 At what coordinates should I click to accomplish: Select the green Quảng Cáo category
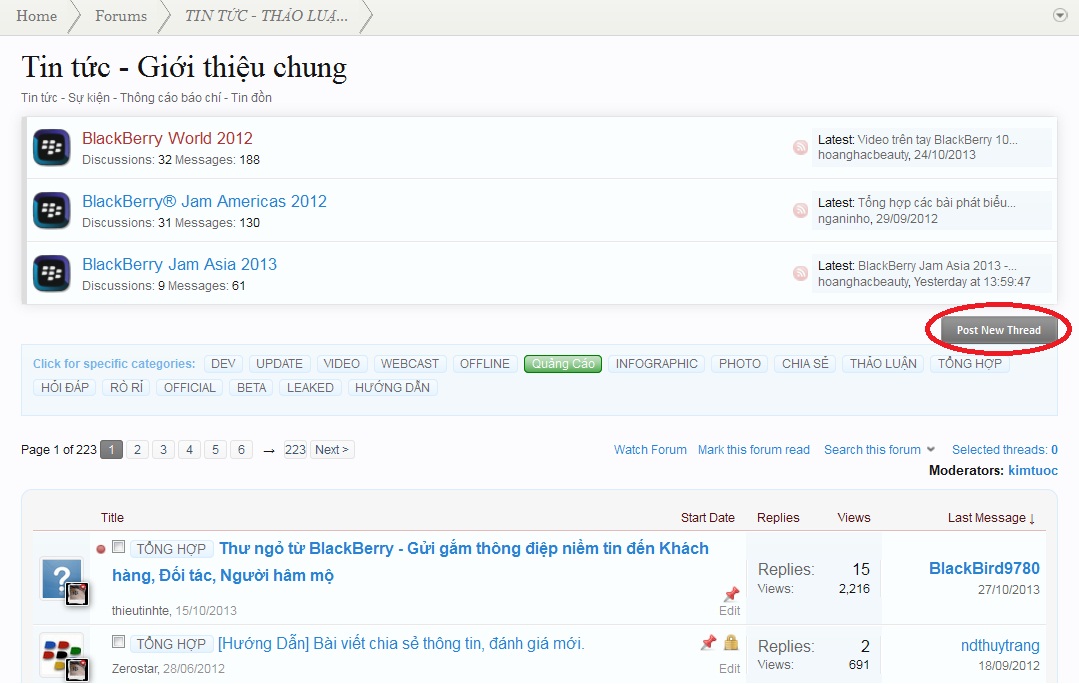pos(563,363)
